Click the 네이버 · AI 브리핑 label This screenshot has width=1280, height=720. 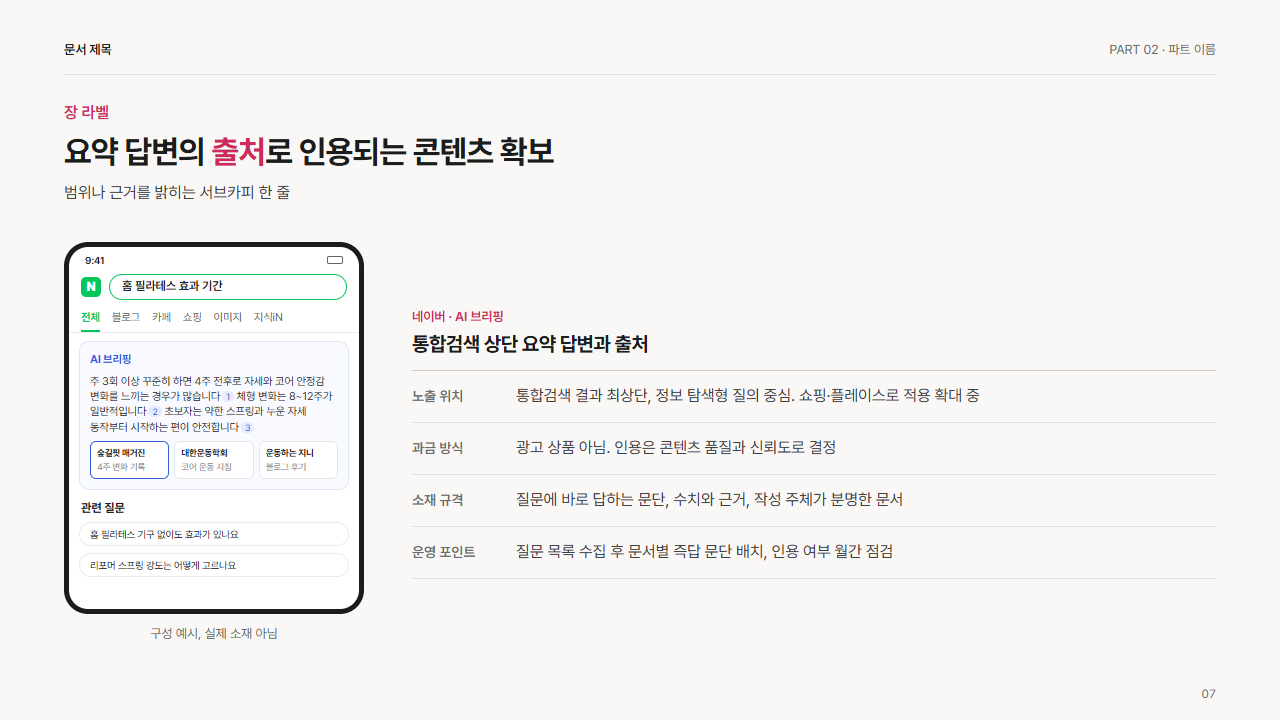(457, 316)
